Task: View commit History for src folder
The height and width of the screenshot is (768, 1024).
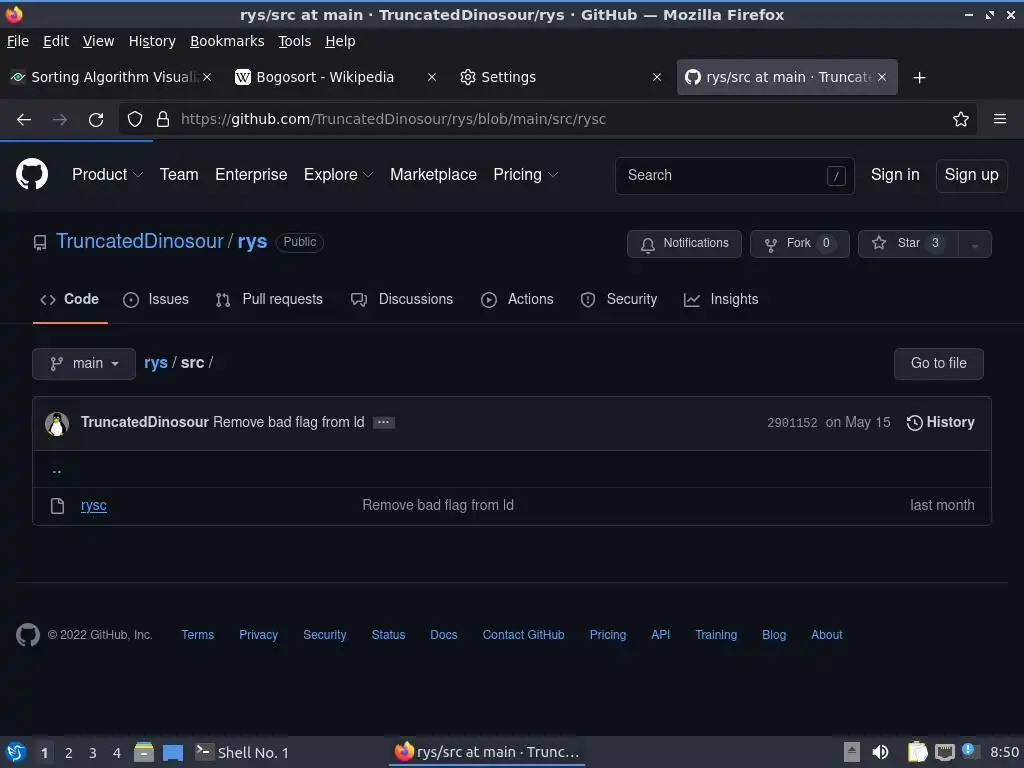Action: click(x=940, y=423)
